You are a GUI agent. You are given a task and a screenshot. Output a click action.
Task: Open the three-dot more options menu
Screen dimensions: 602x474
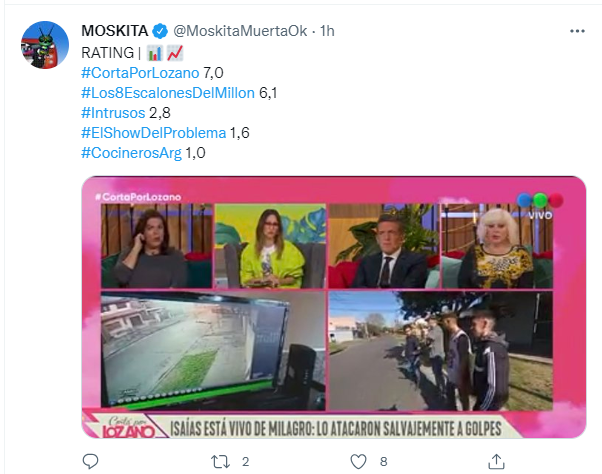(x=577, y=31)
